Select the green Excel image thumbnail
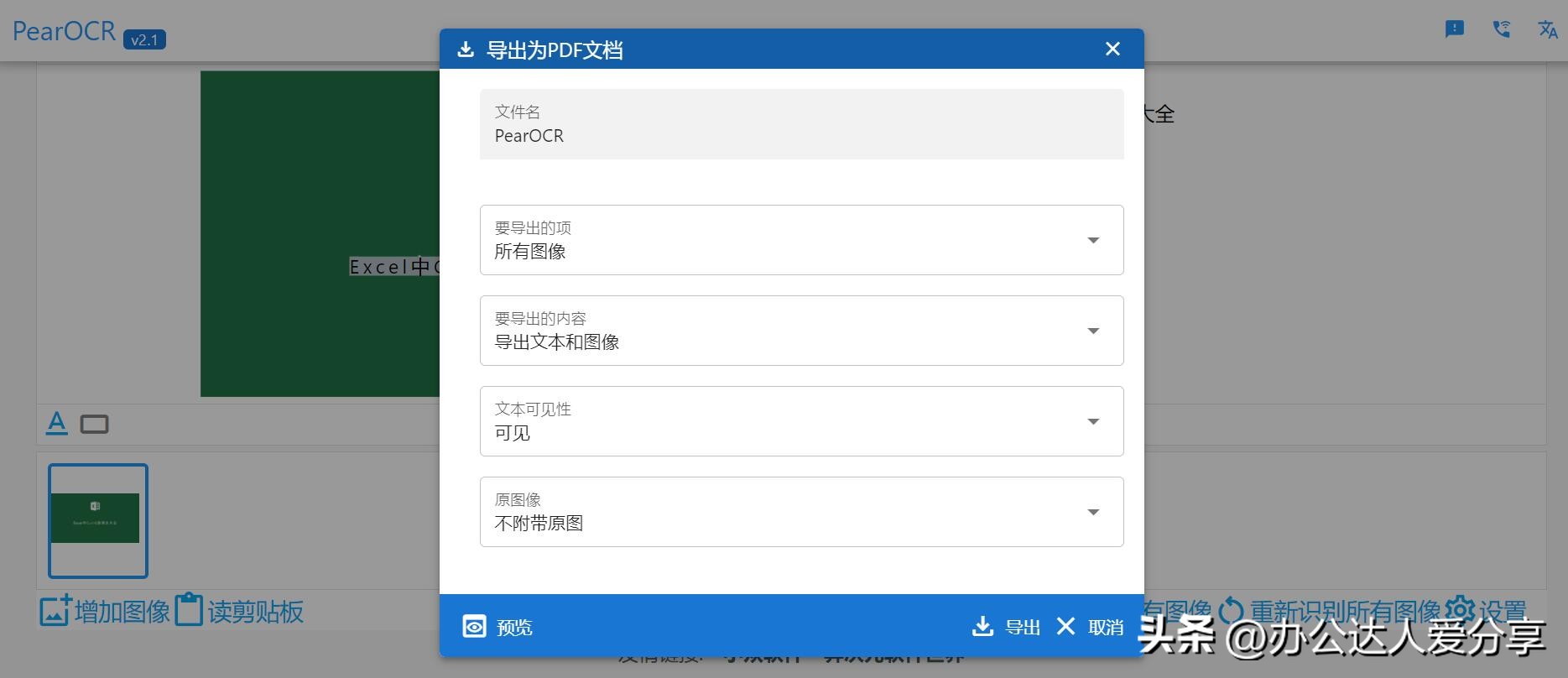 click(x=98, y=521)
